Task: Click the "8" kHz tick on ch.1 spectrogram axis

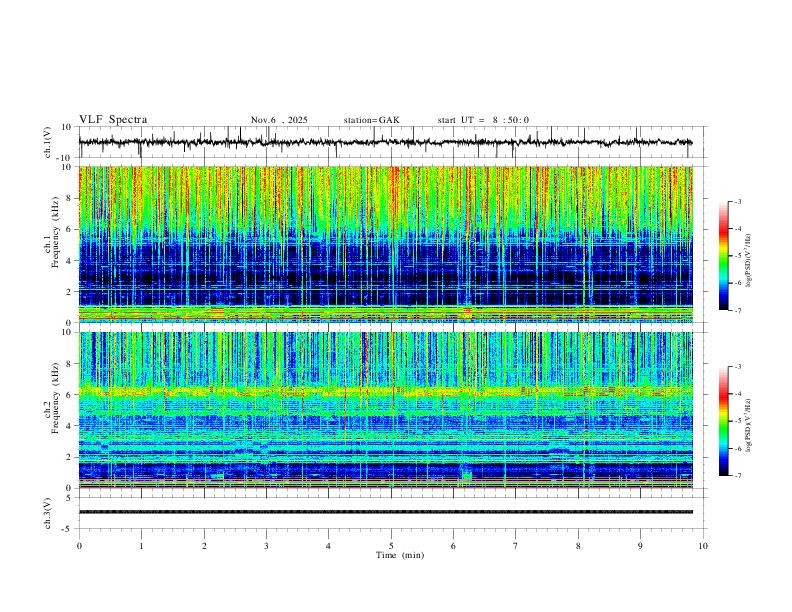Action: [x=68, y=198]
